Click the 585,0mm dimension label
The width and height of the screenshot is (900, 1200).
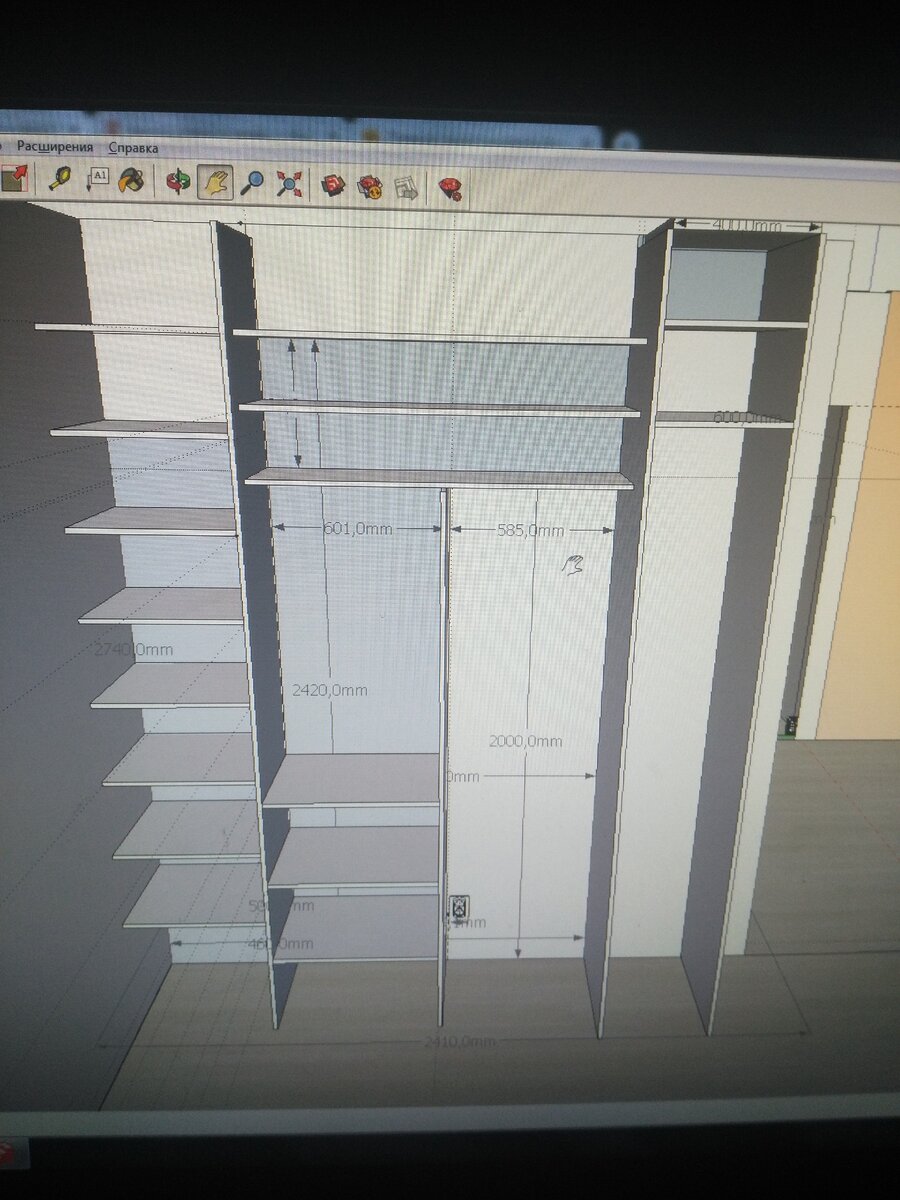point(530,531)
